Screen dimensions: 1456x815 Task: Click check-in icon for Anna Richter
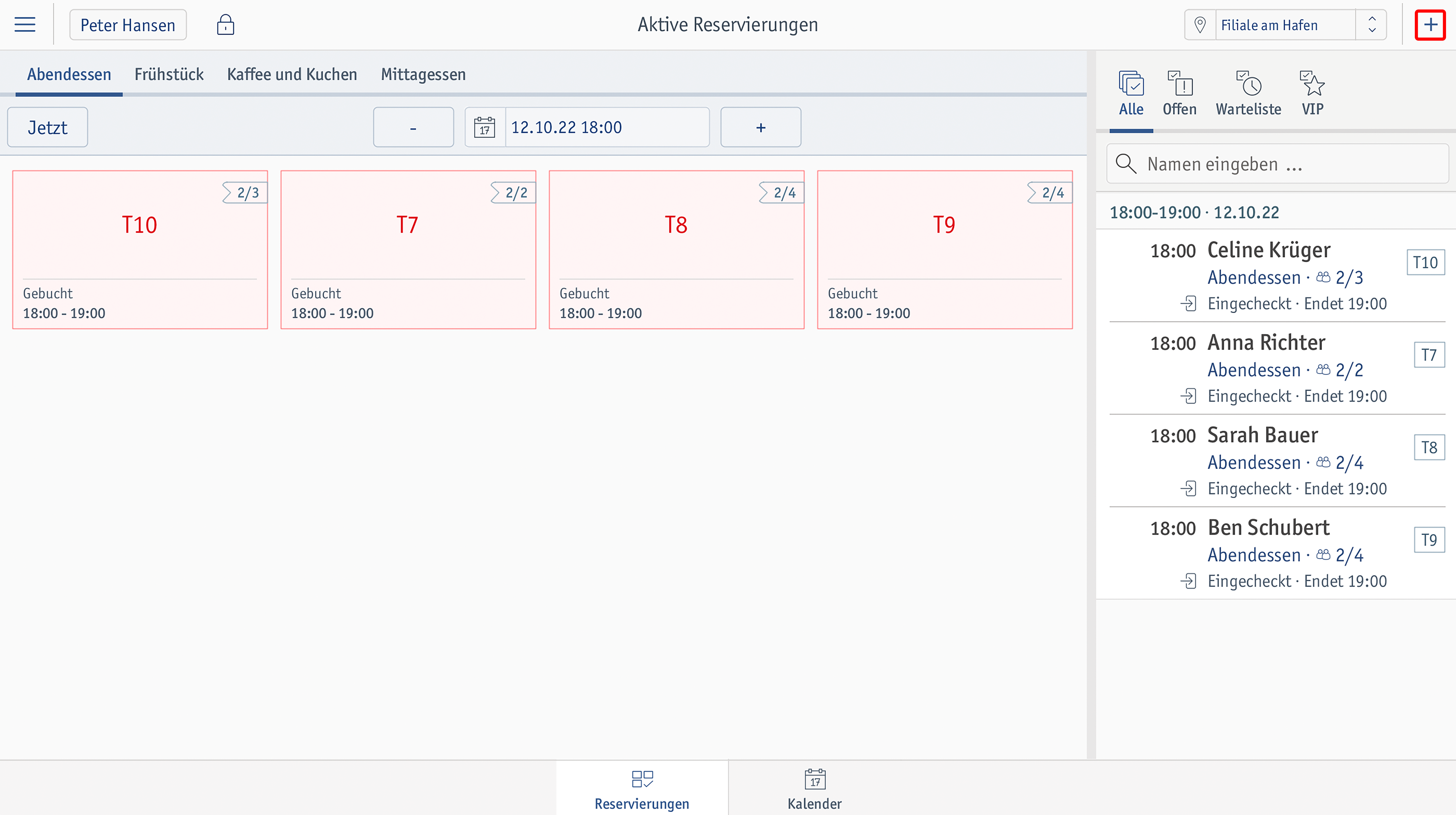1188,396
